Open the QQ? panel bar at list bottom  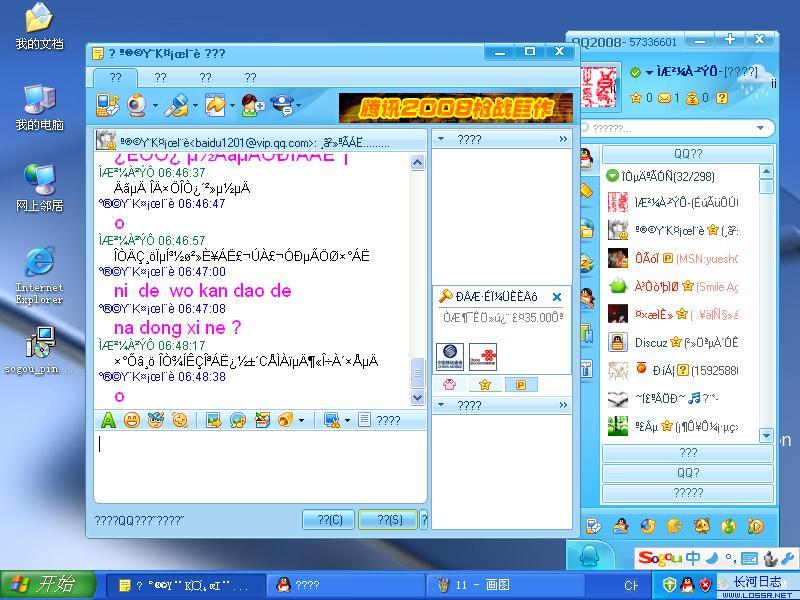(688, 472)
